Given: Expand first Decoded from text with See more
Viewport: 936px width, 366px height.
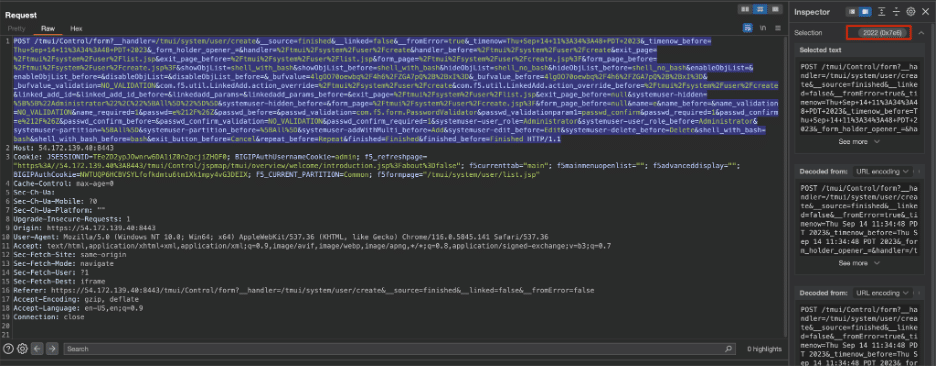Looking at the screenshot, I should tap(859, 263).
